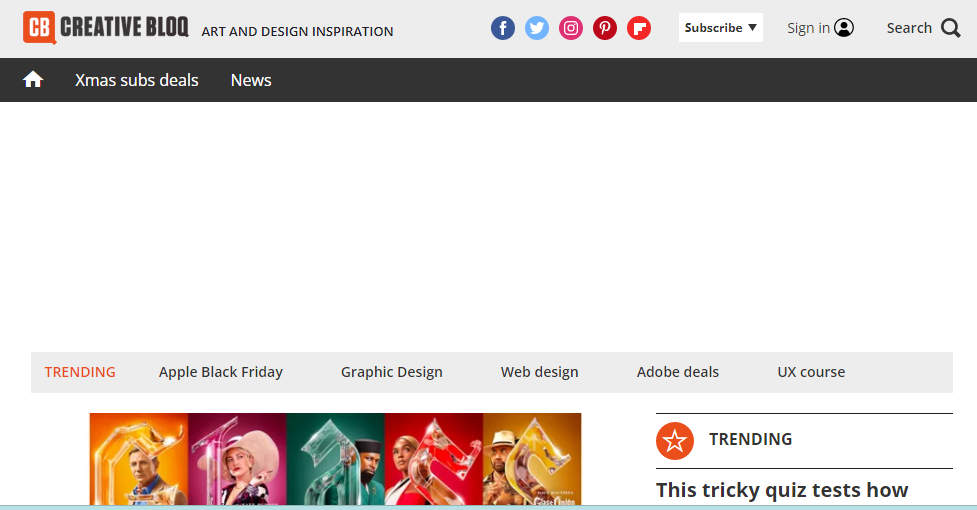Open the Web design trending link
This screenshot has height=510, width=977.
click(540, 372)
